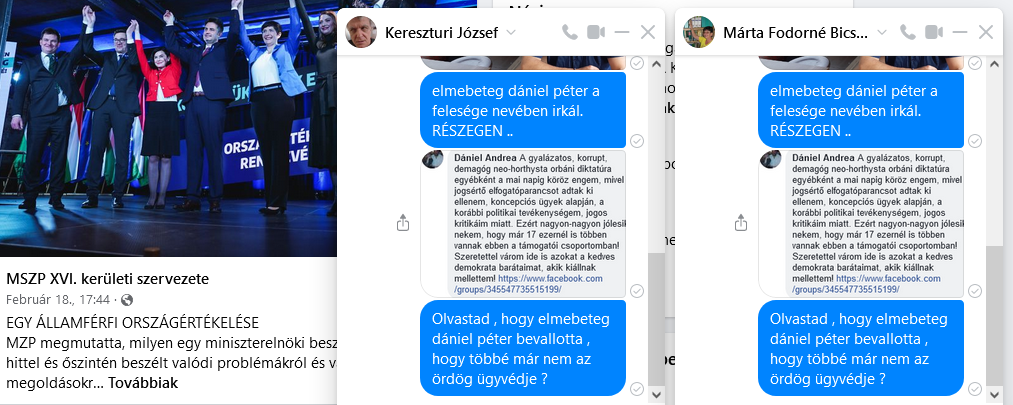This screenshot has height=405, width=1013.
Task: Click Márta Fodorné profile avatar
Action: (x=699, y=32)
